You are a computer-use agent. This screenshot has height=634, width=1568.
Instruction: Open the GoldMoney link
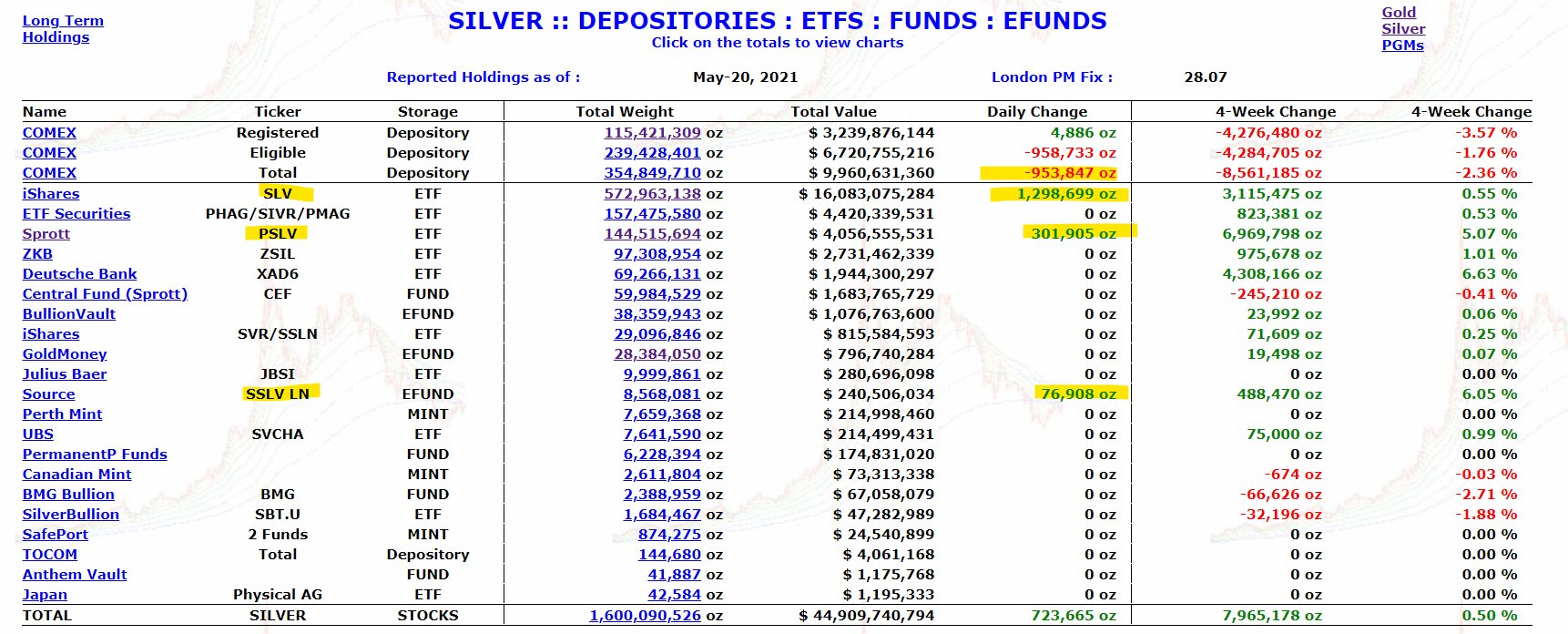[65, 354]
